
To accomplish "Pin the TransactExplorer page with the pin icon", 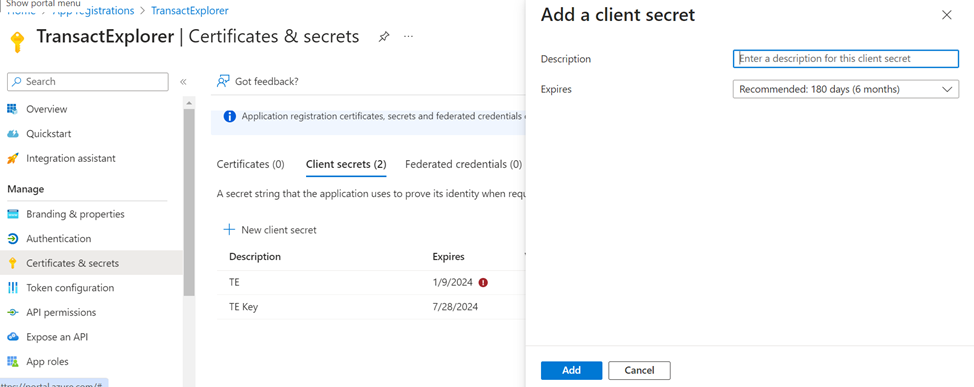I will 384,37.
